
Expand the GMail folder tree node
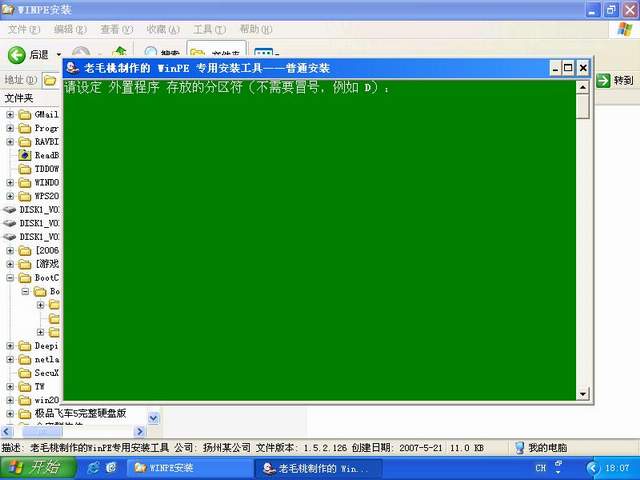10,115
